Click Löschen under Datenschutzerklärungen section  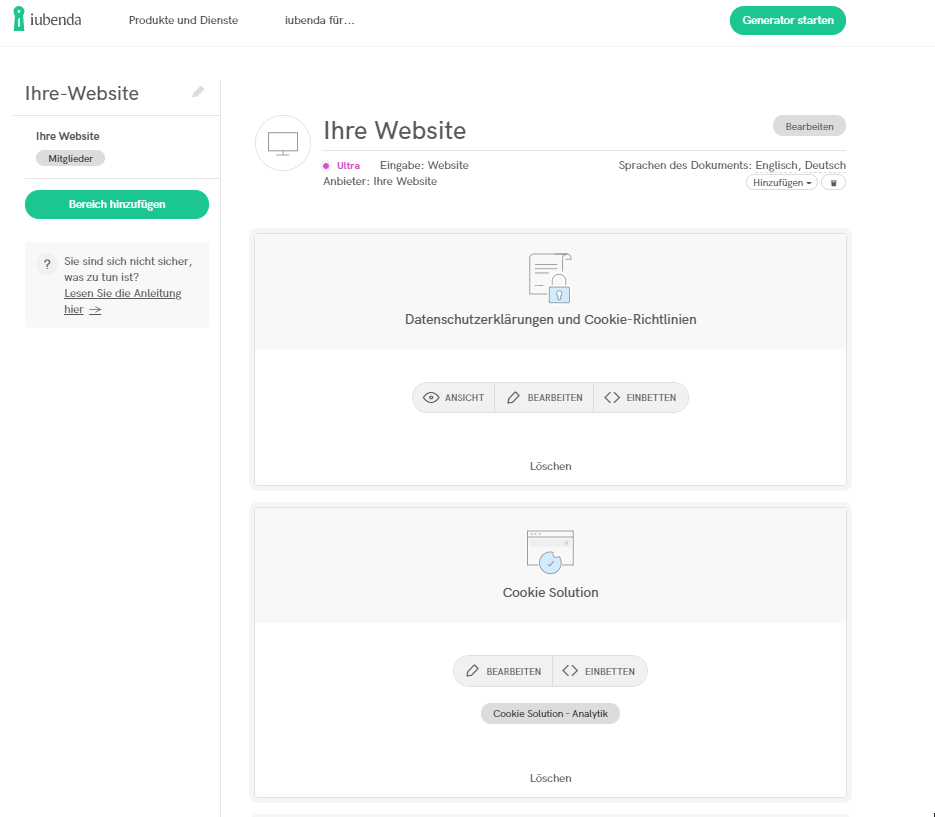550,466
